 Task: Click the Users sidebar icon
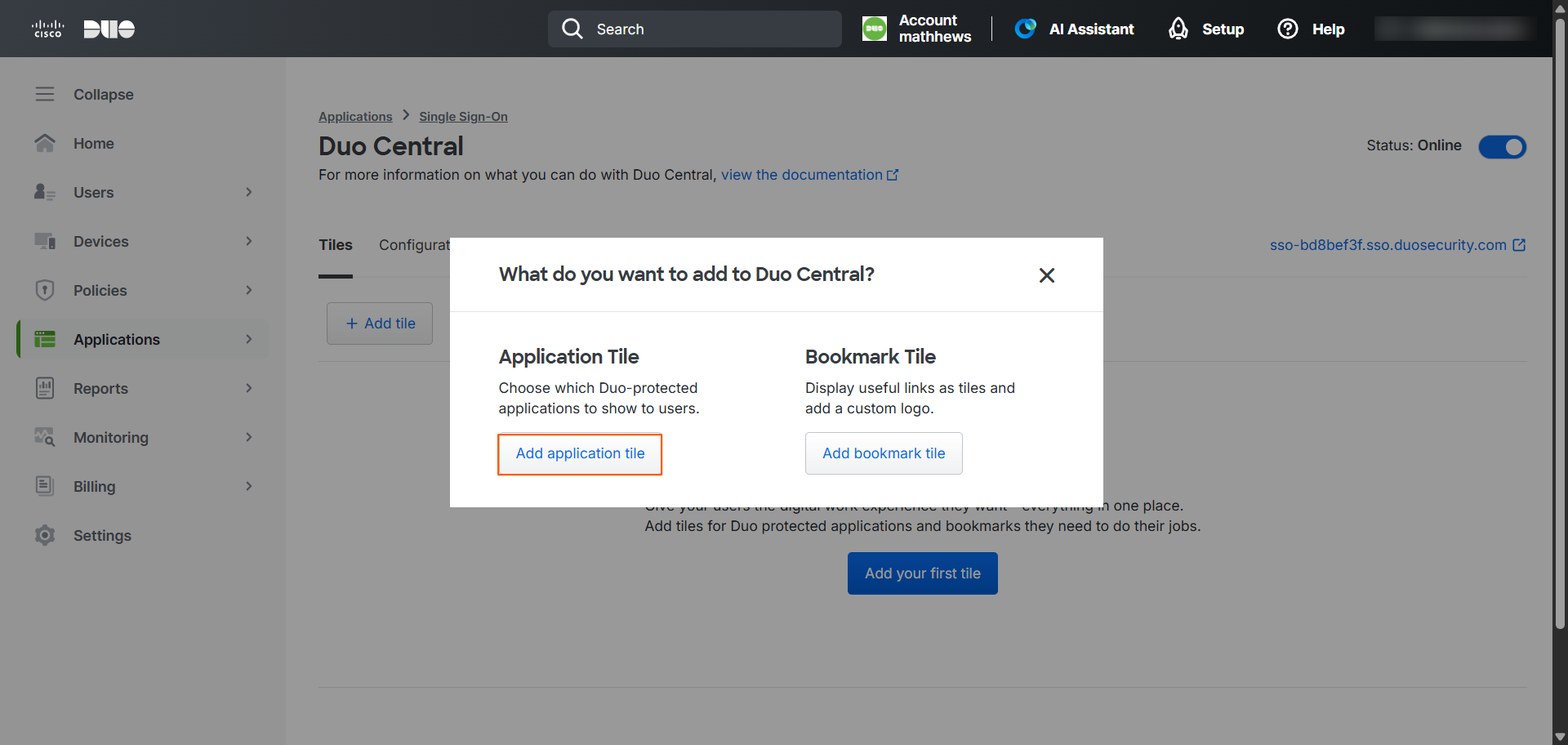45,192
